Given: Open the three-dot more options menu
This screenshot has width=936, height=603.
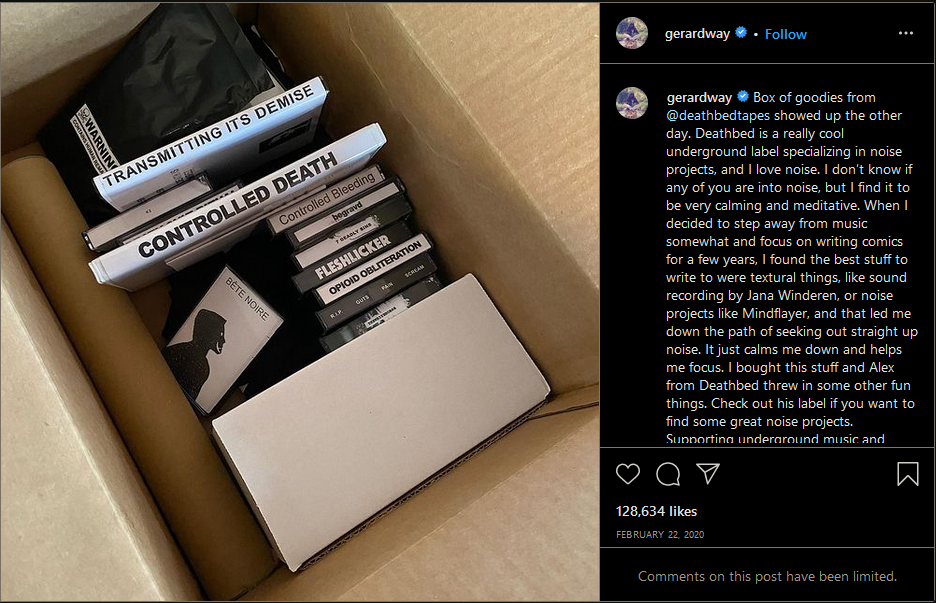Looking at the screenshot, I should pos(906,33).
